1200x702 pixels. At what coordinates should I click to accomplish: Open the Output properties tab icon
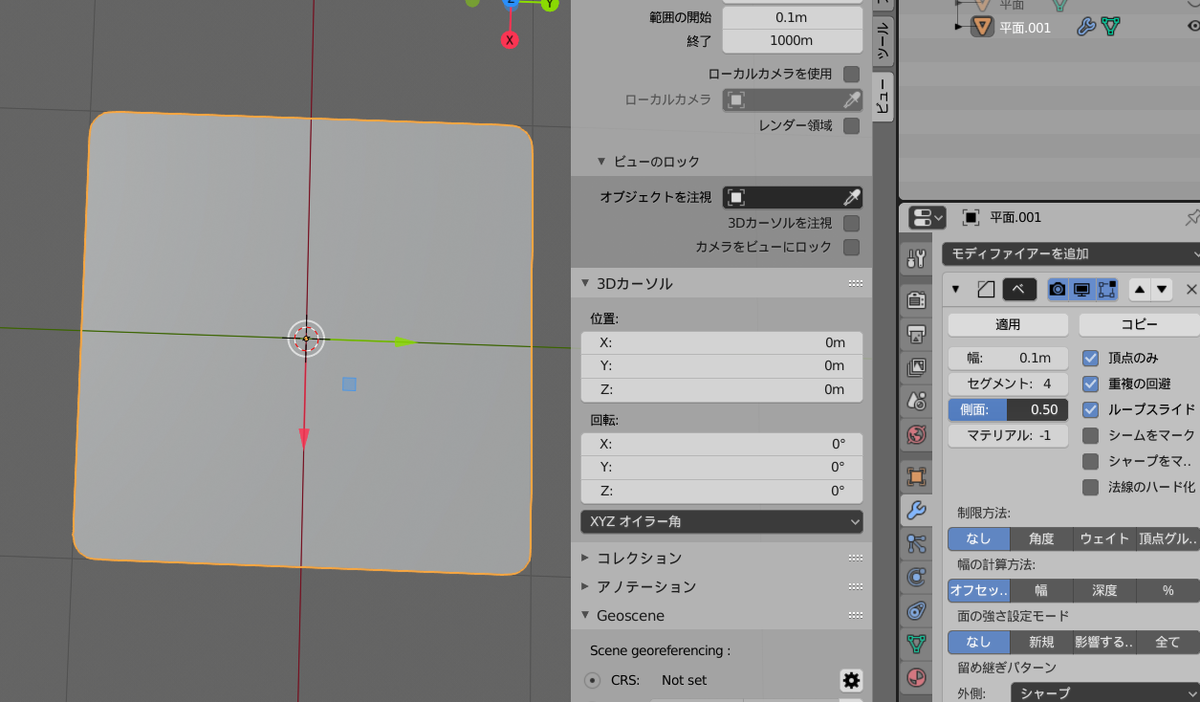916,333
